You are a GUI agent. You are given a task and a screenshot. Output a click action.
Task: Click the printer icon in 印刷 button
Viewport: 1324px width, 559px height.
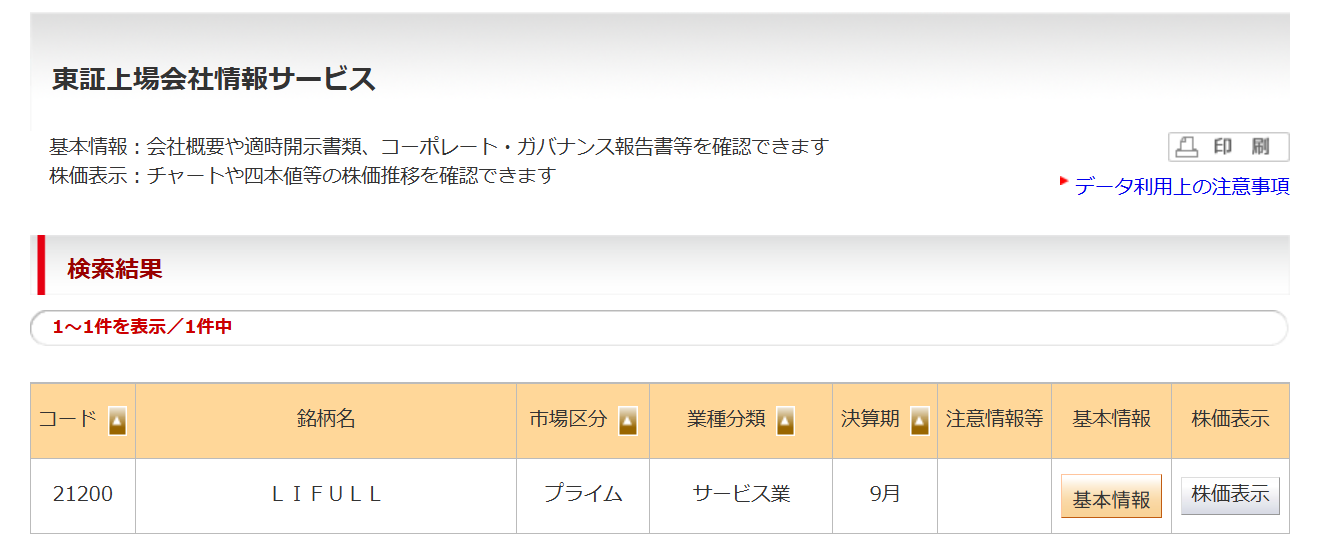[x=1187, y=147]
